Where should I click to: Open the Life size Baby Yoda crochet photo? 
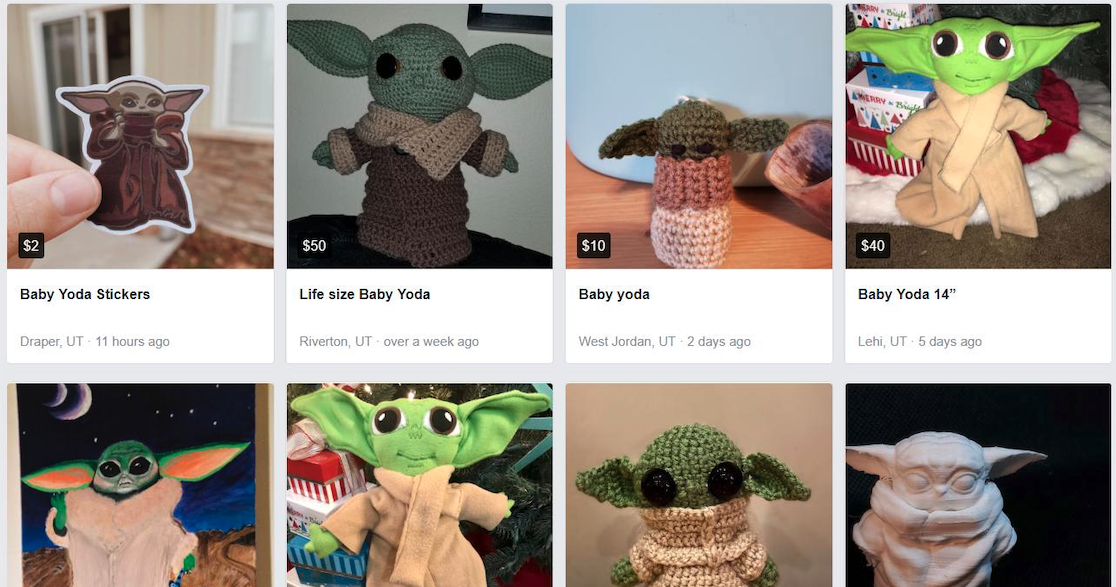pyautogui.click(x=419, y=136)
